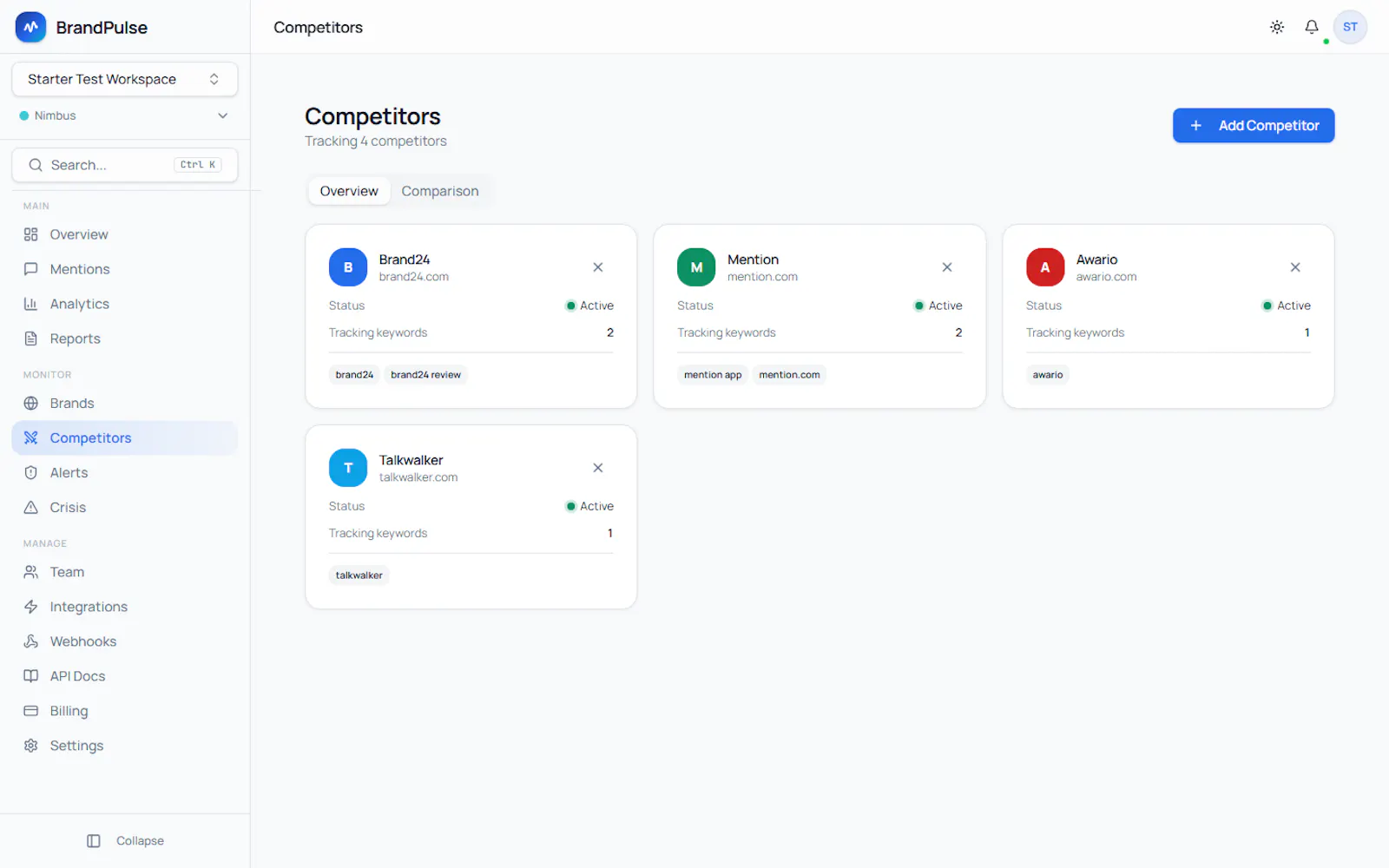The image size is (1389, 868).
Task: Click the Team people icon
Action: tap(31, 572)
